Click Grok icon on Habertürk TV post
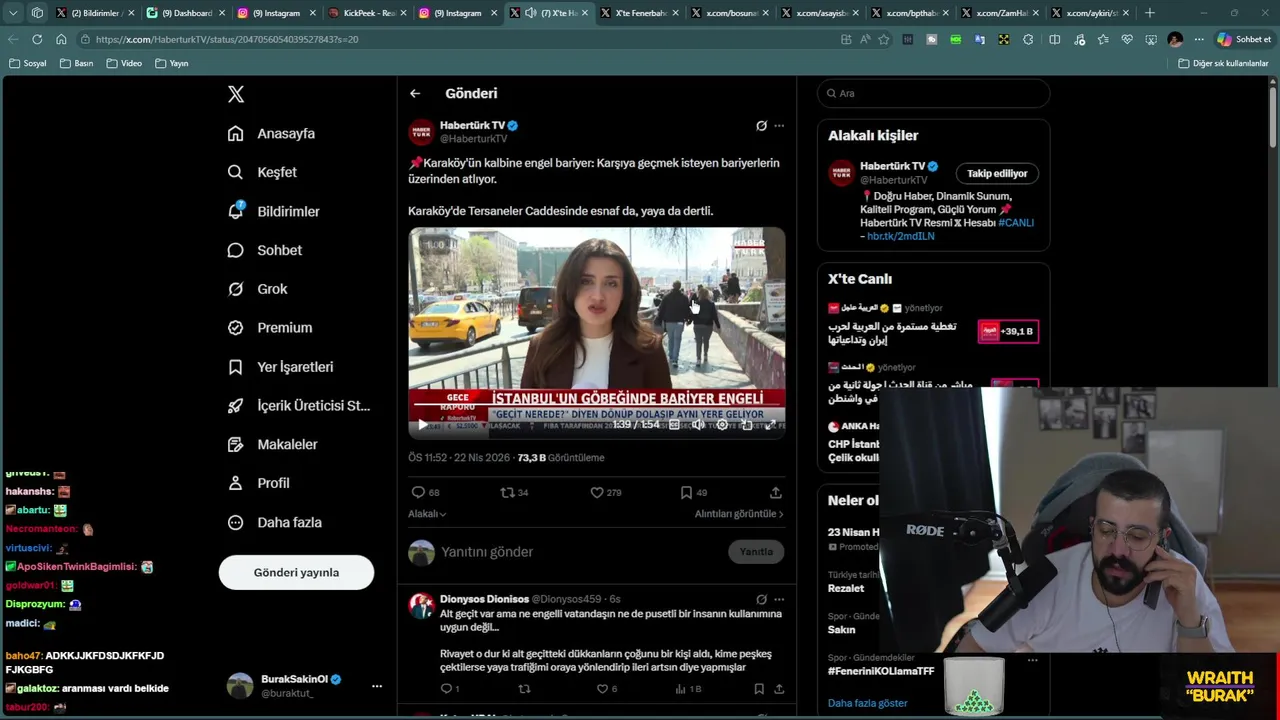Screen dimensions: 1280x720 [x=761, y=126]
